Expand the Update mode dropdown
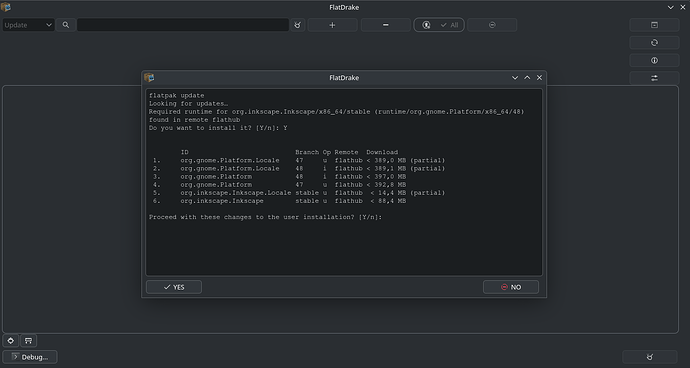Screen dimensions: 690x368 29,25
